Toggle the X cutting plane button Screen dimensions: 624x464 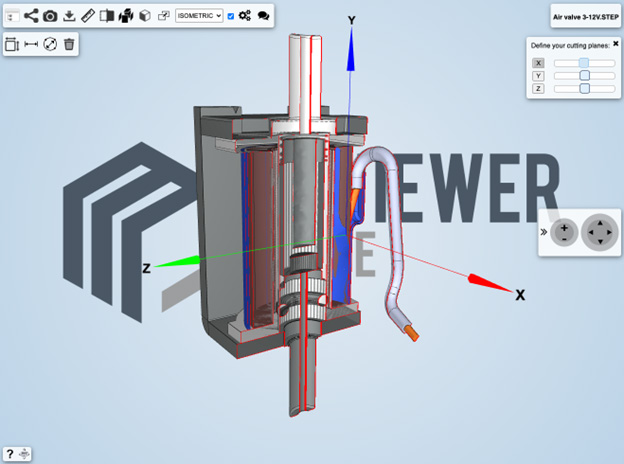click(x=538, y=62)
